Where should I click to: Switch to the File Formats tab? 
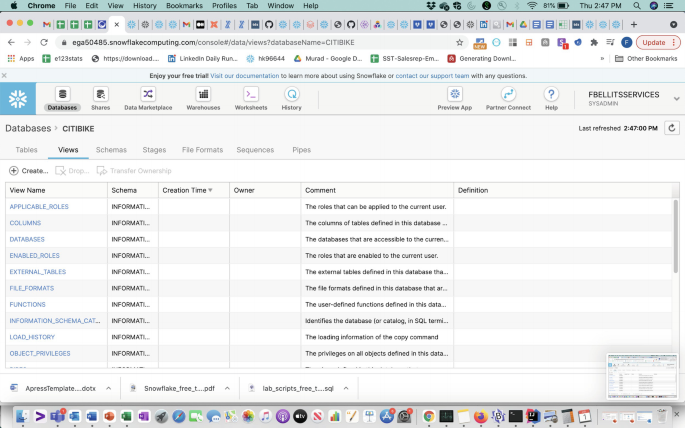[202, 149]
